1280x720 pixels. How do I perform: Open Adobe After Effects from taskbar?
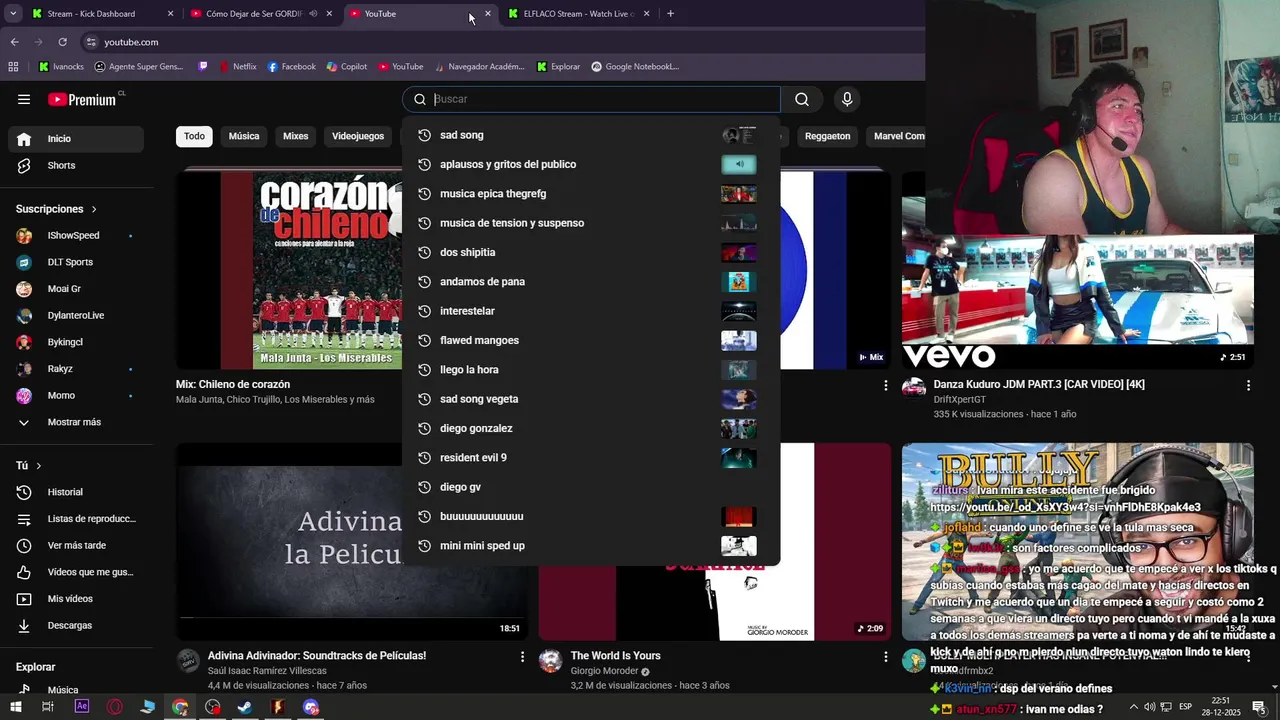(82, 707)
